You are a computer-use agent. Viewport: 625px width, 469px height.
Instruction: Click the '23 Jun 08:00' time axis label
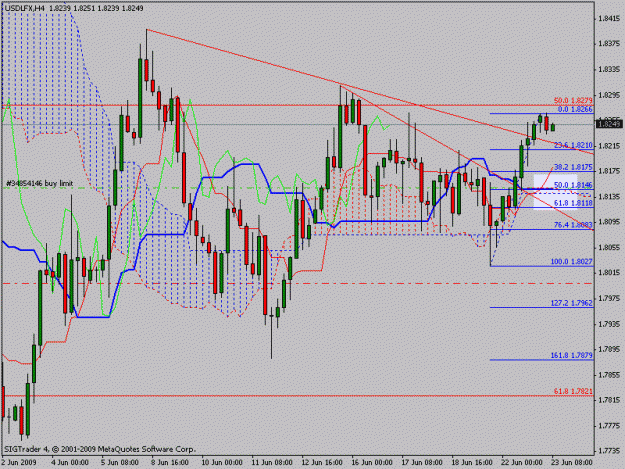(x=572, y=463)
